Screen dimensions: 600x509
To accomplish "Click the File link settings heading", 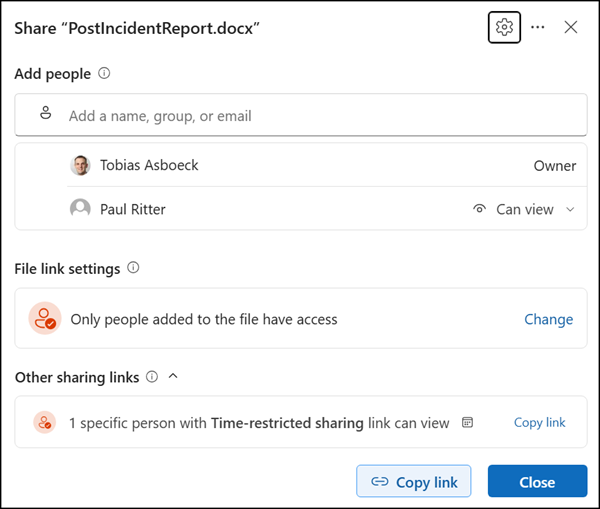I will (67, 269).
